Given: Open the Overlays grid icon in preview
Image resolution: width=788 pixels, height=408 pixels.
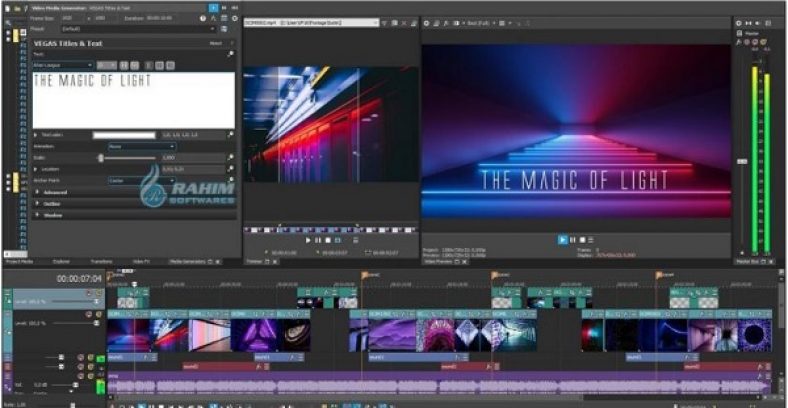Looking at the screenshot, I should (x=503, y=23).
